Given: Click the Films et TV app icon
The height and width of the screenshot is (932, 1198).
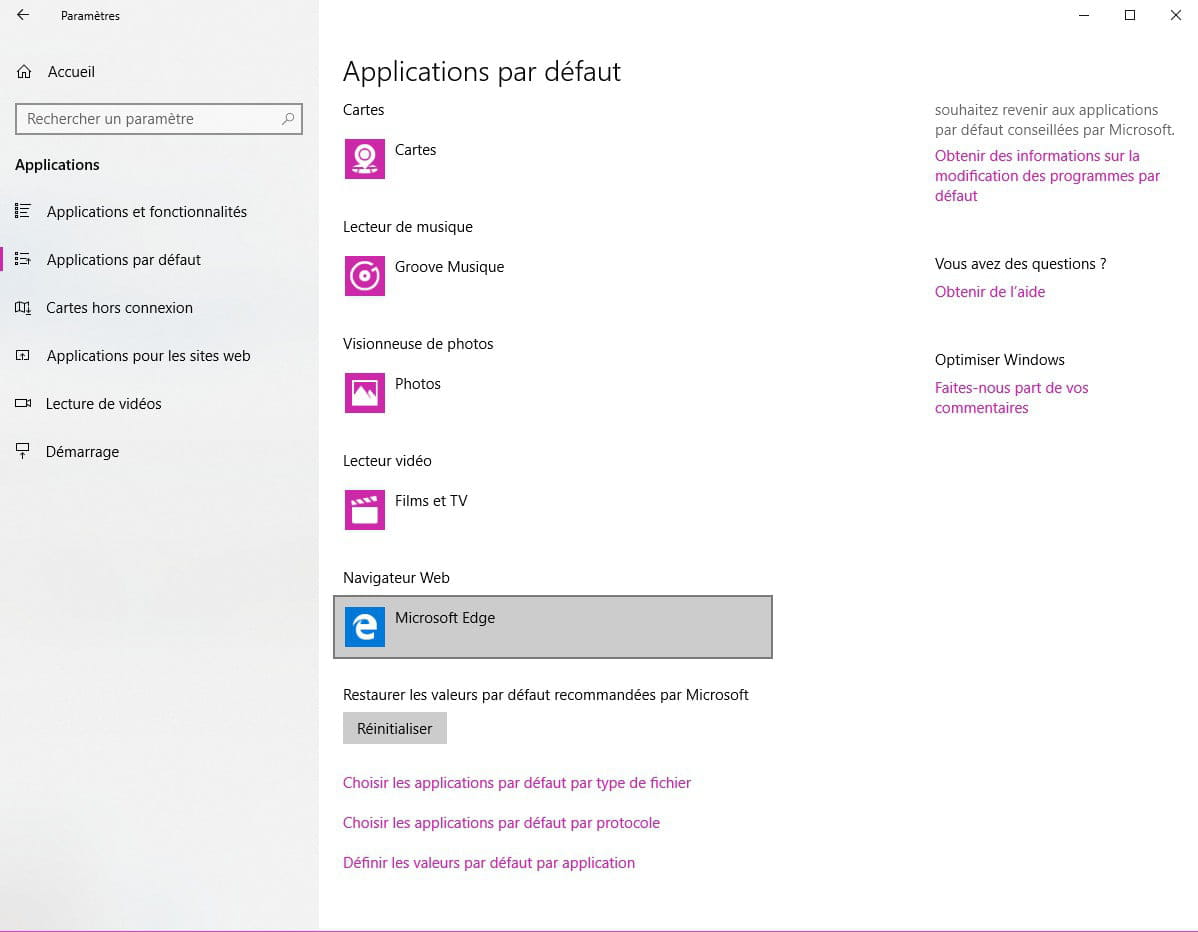Looking at the screenshot, I should 364,510.
